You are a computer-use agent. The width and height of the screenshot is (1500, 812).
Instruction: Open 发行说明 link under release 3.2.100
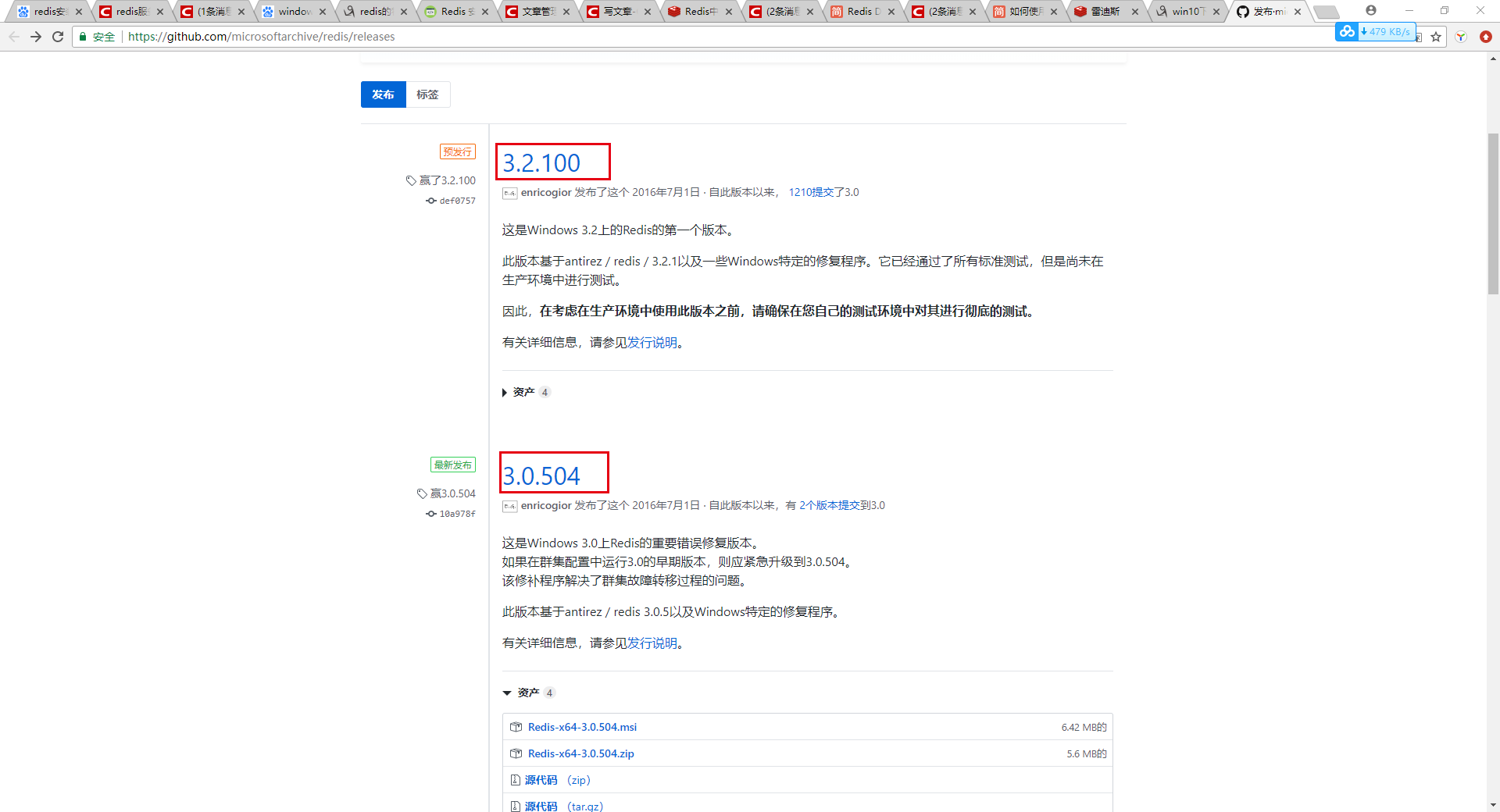[652, 343]
